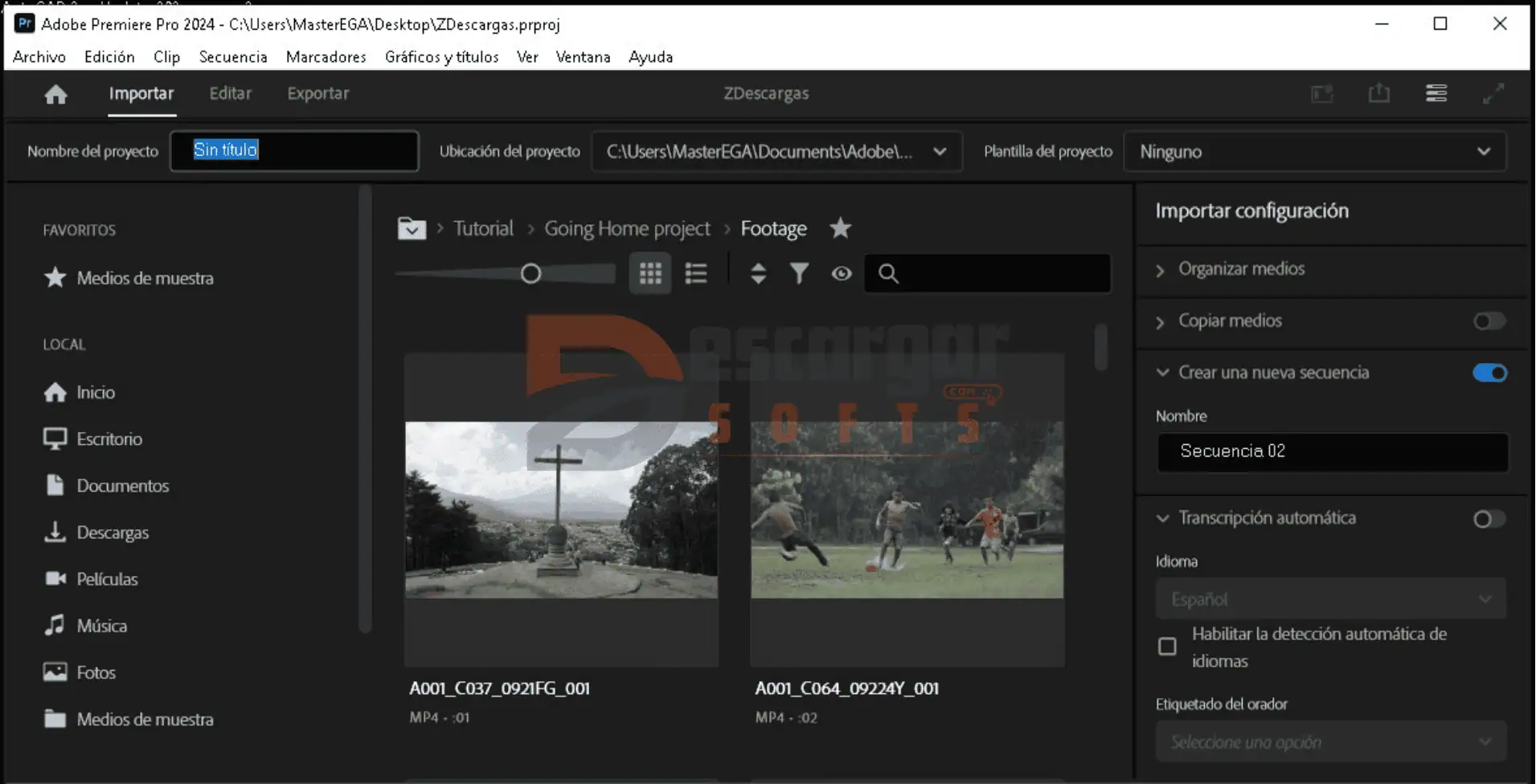
Task: Click the media search field
Action: pos(988,274)
